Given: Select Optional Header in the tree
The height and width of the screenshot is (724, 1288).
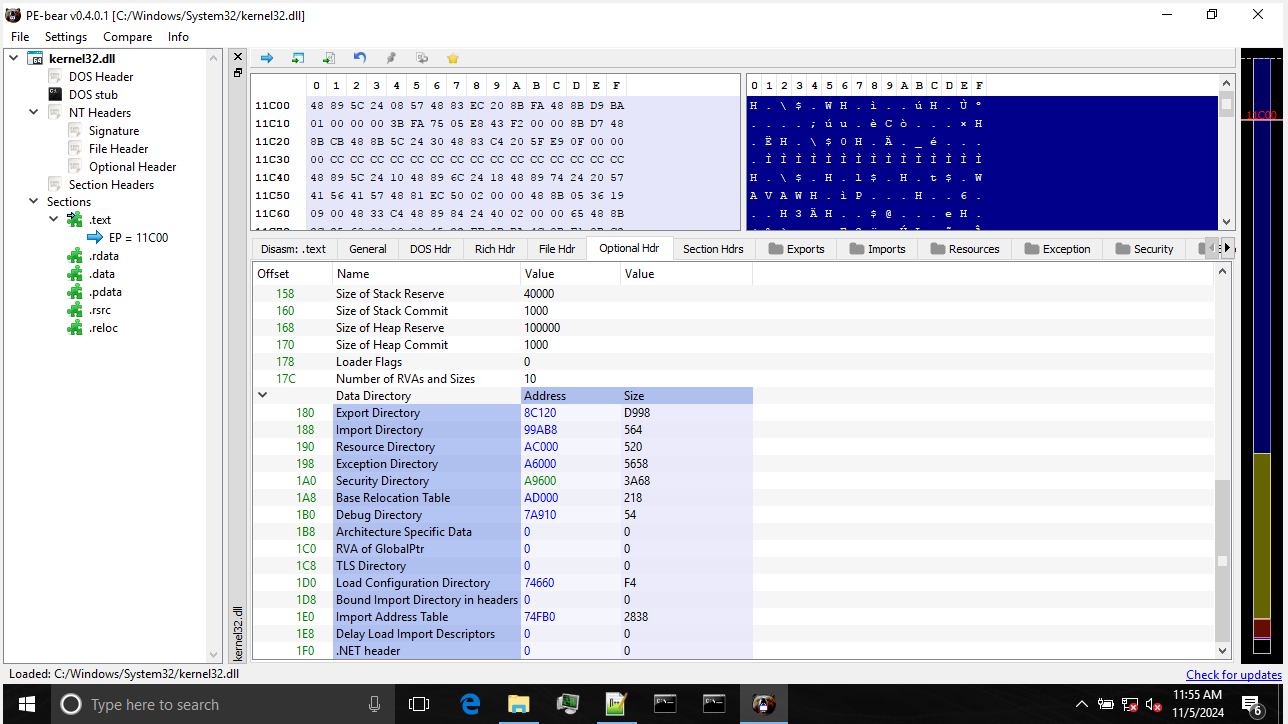Looking at the screenshot, I should pos(132,167).
